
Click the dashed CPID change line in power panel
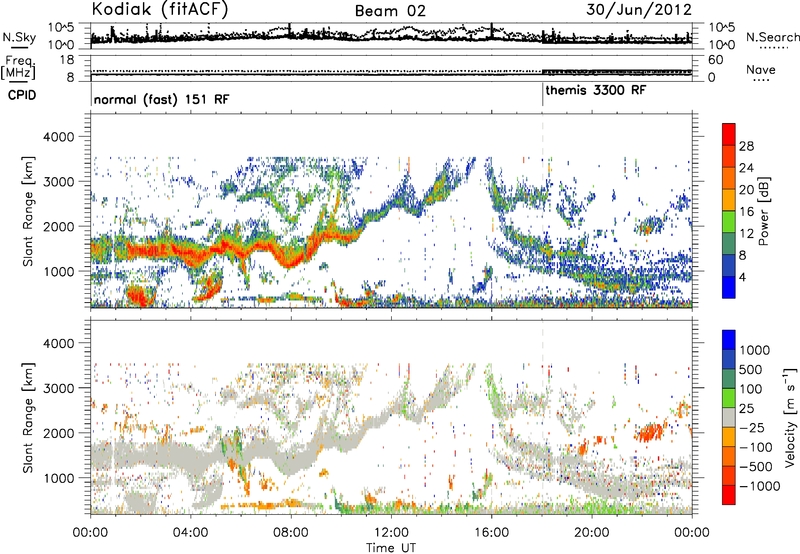[x=542, y=210]
